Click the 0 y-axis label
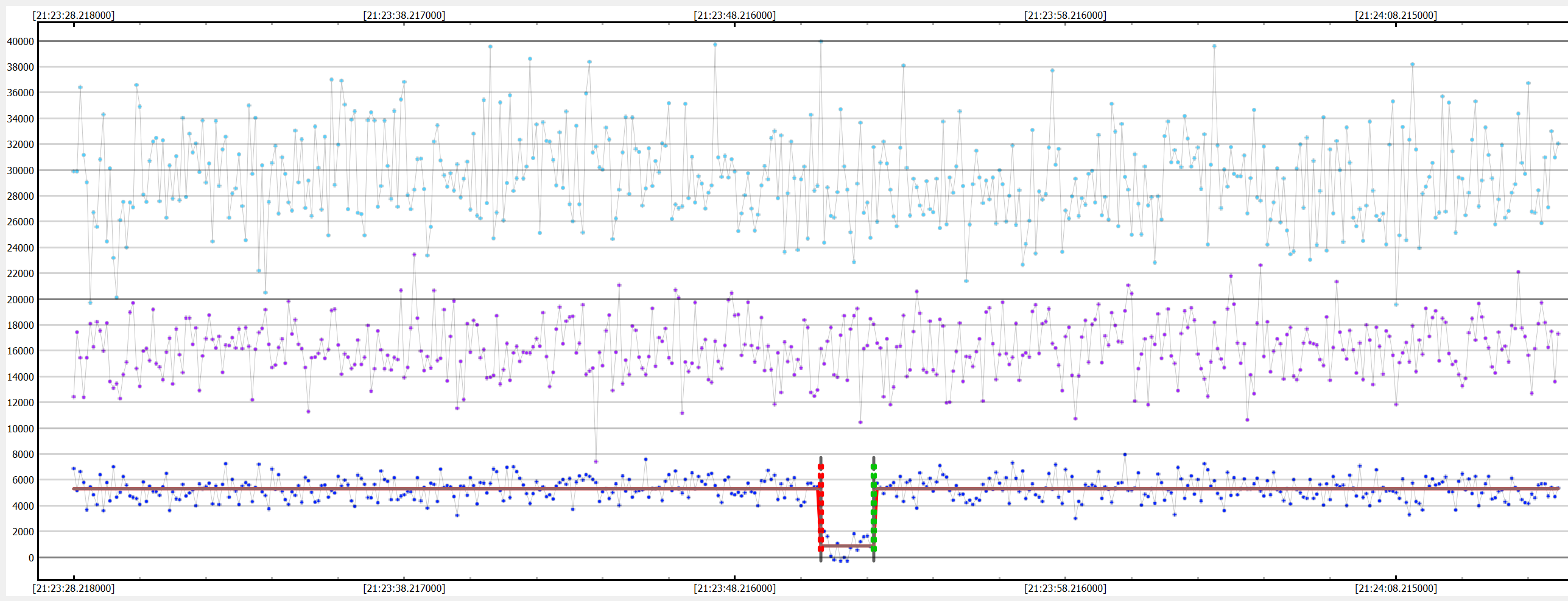The width and height of the screenshot is (1568, 601). point(31,558)
